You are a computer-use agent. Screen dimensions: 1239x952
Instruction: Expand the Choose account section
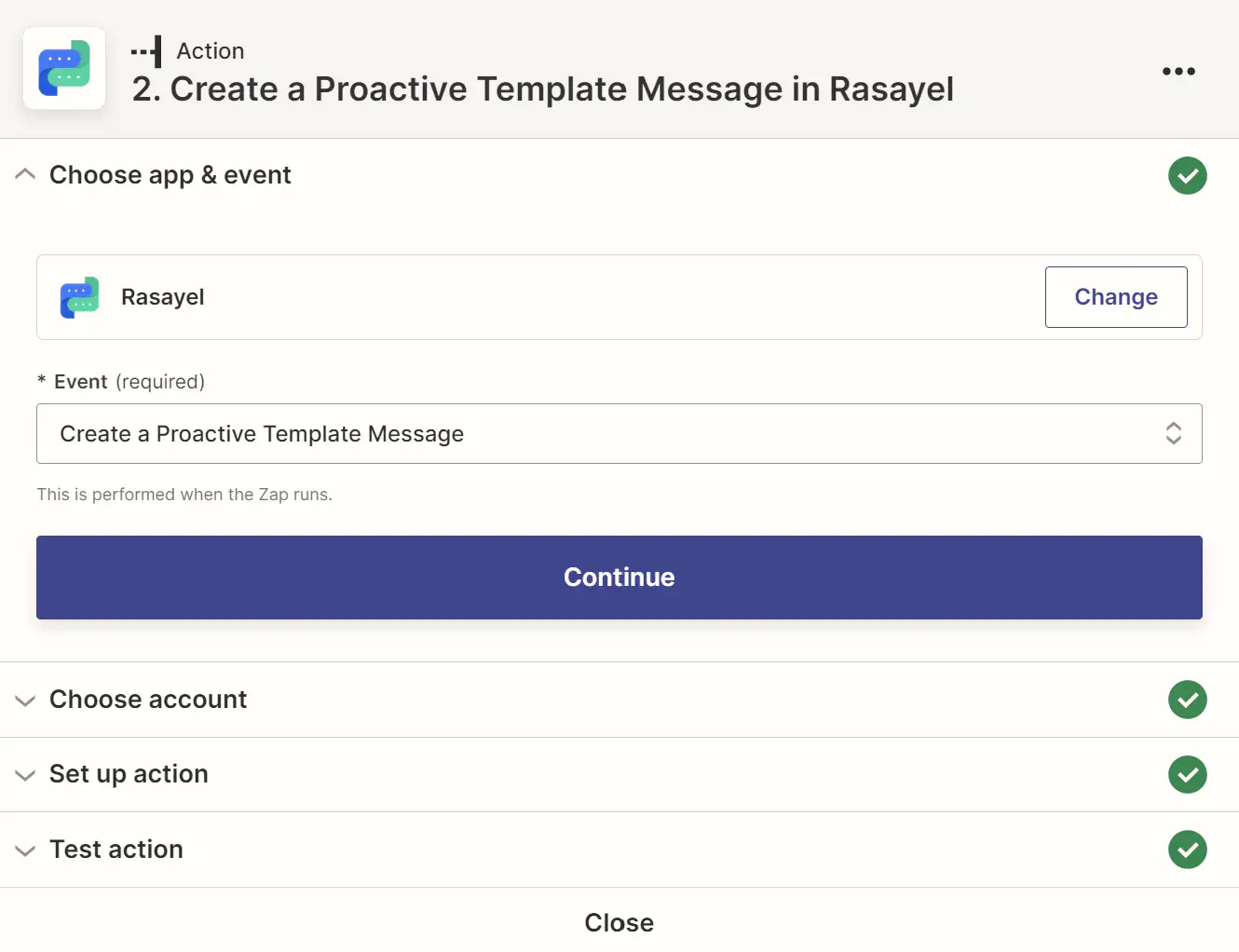tap(25, 700)
